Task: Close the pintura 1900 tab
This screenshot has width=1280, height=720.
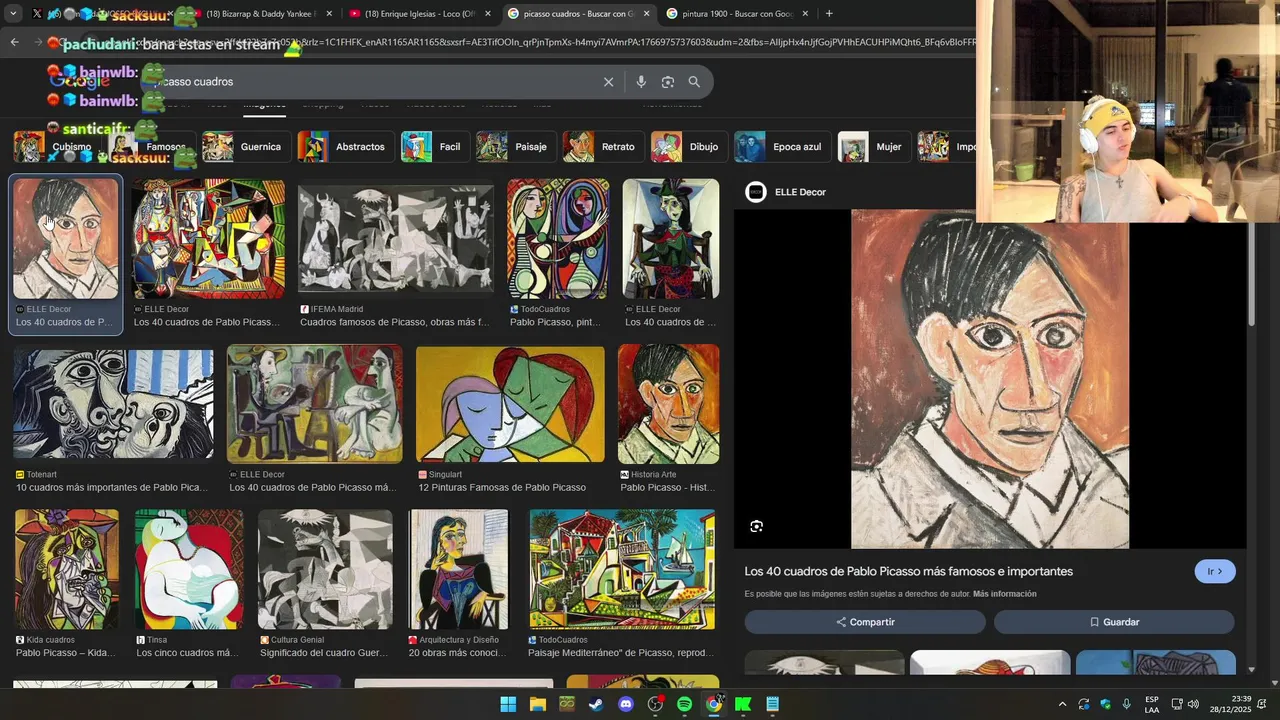Action: pos(805,14)
